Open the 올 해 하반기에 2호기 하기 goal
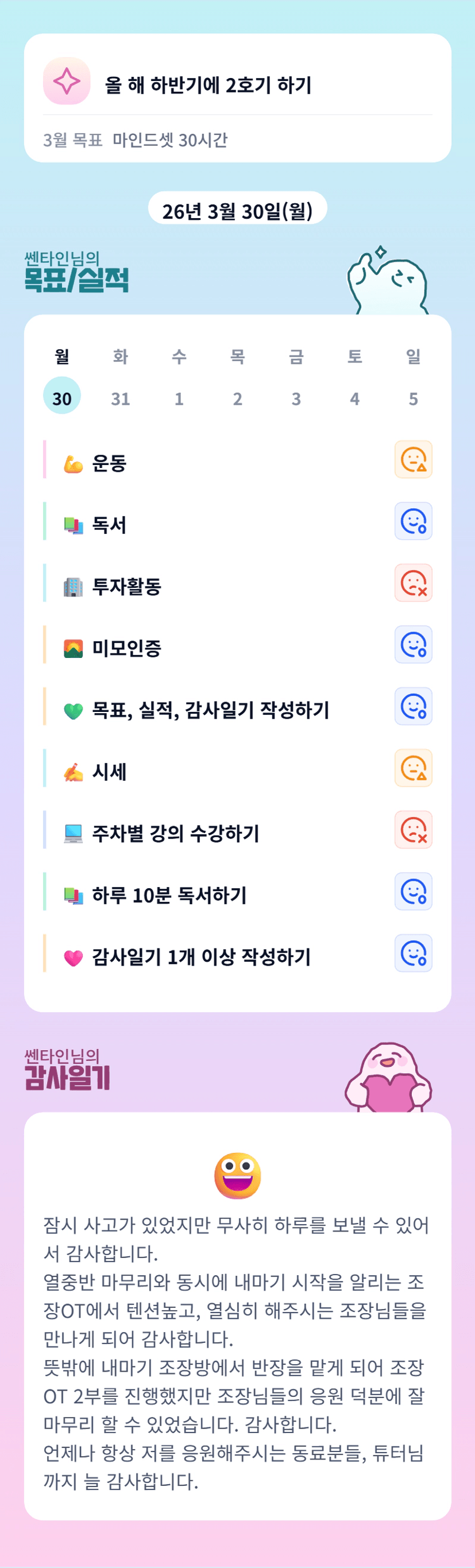The image size is (475, 1568). click(208, 85)
